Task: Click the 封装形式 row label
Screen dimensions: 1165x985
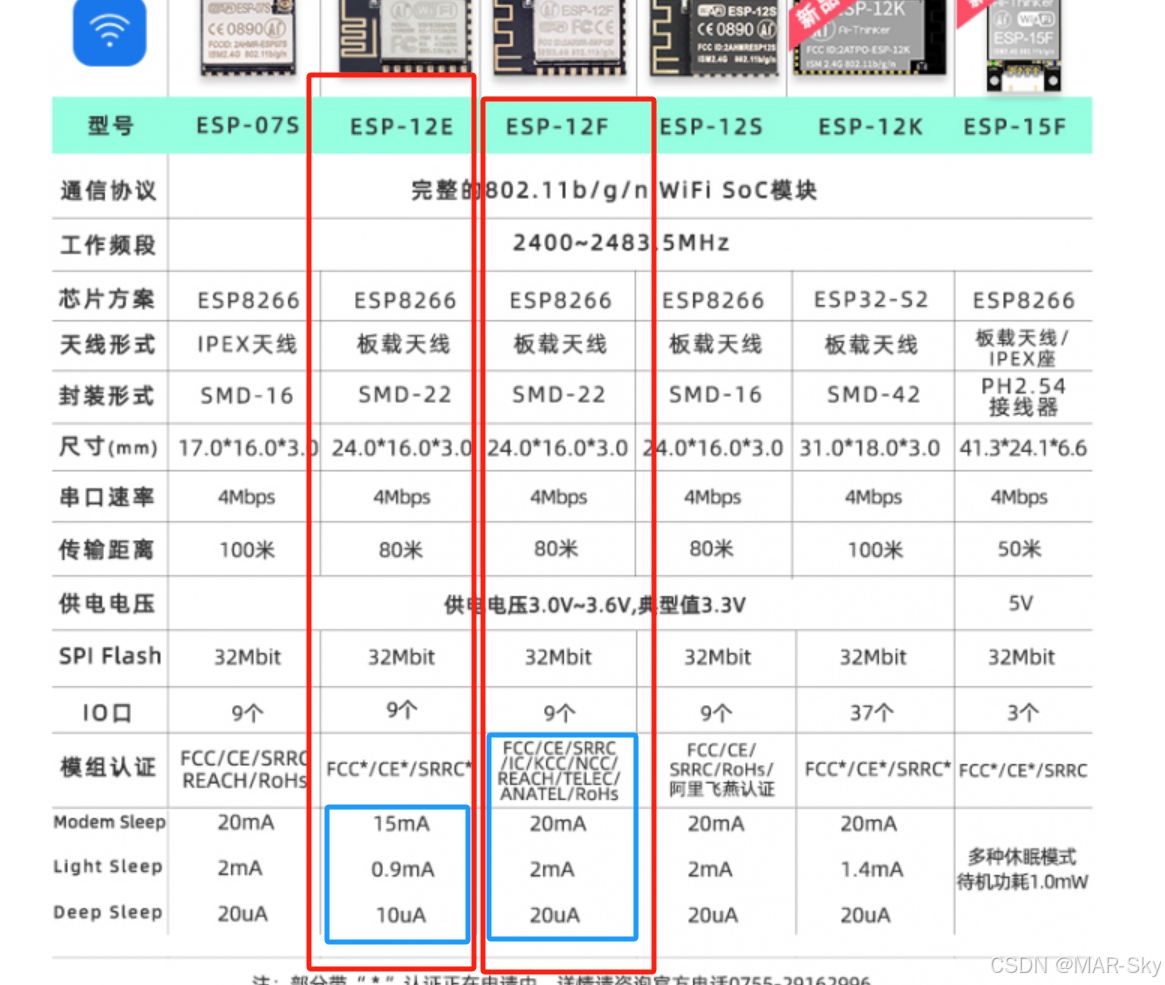Action: tap(107, 396)
